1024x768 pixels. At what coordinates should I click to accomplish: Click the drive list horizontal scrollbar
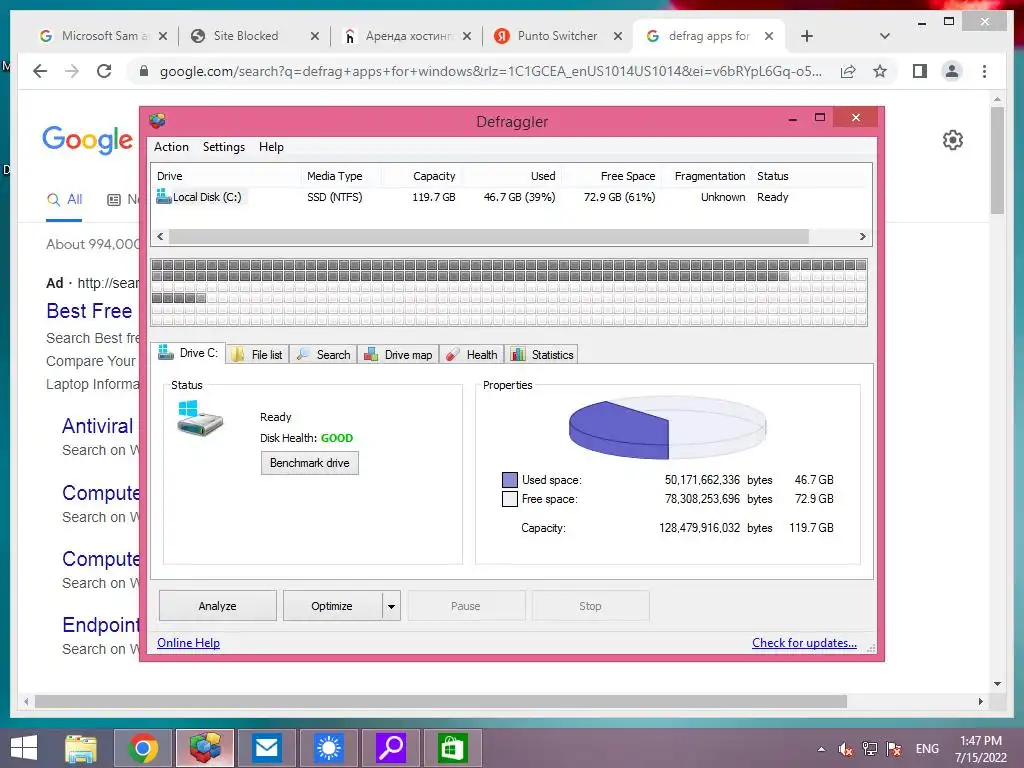(488, 236)
